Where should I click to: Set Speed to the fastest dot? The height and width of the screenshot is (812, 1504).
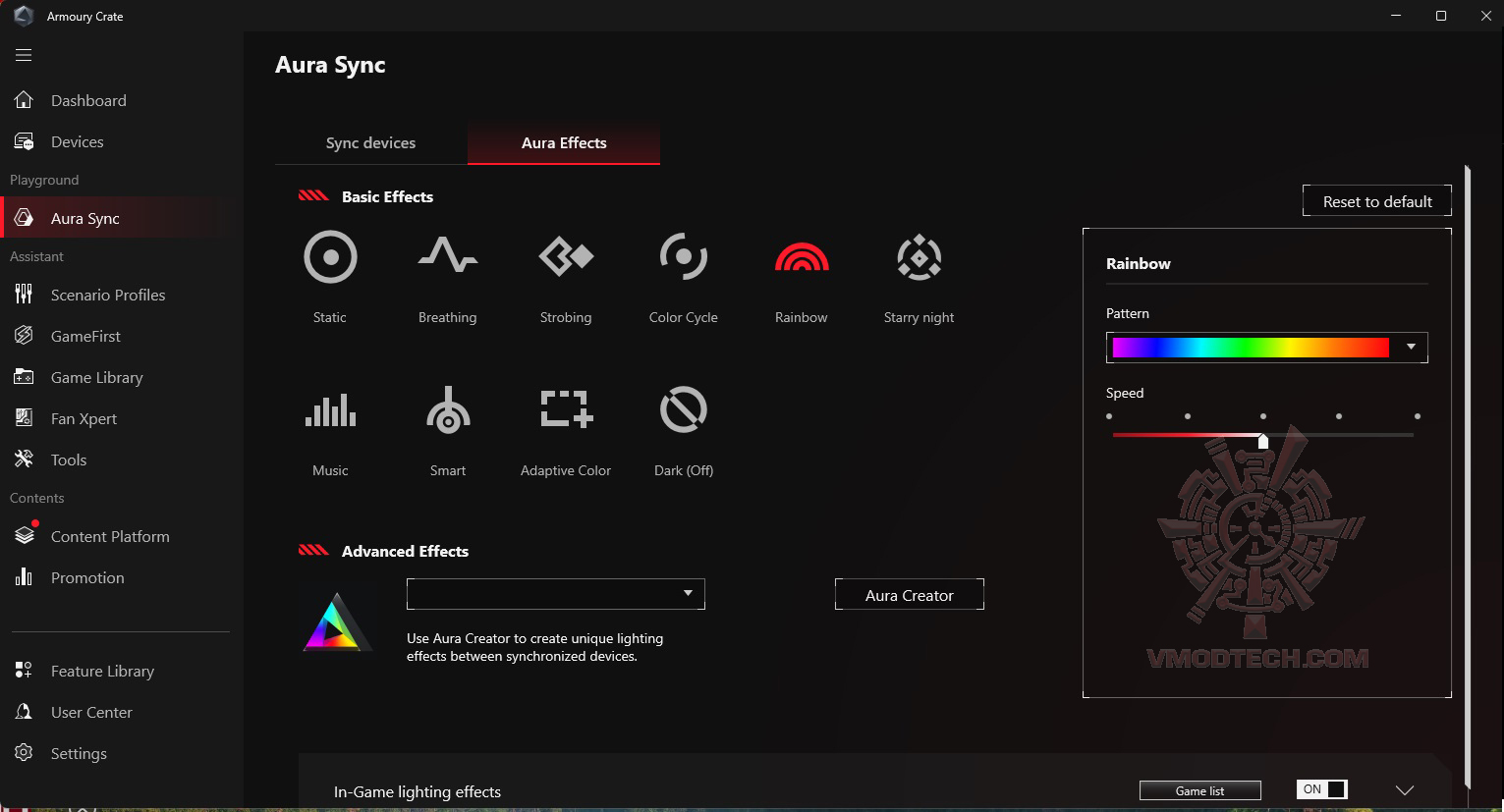(1418, 416)
